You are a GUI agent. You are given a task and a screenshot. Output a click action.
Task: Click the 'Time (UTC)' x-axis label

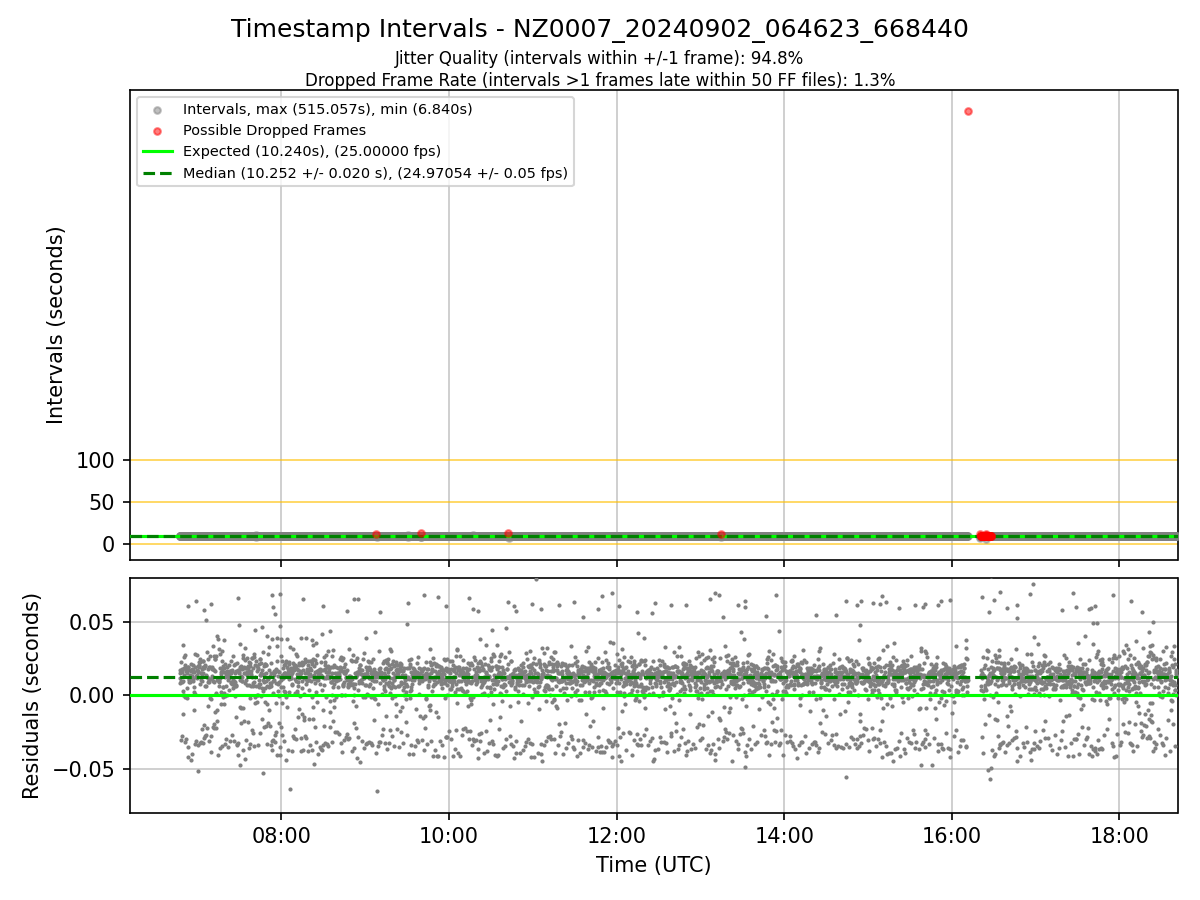coord(653,865)
